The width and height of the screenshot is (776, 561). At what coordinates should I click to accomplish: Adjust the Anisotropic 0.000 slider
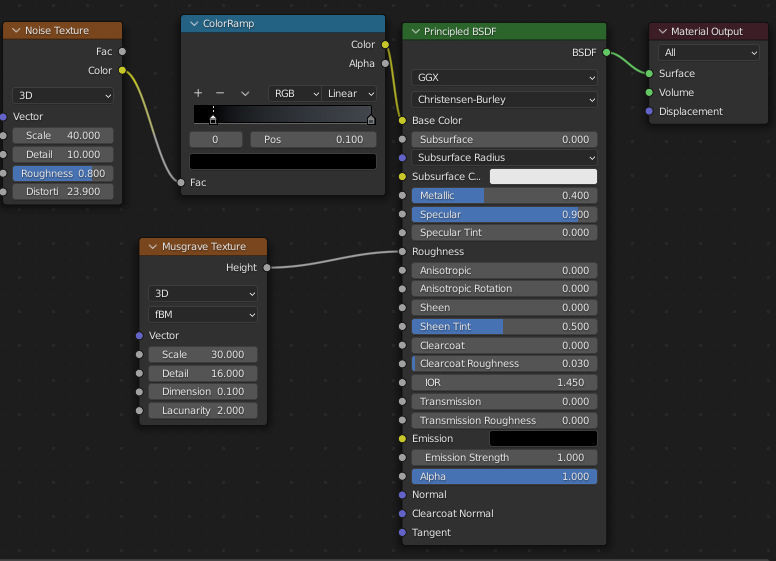coord(504,271)
